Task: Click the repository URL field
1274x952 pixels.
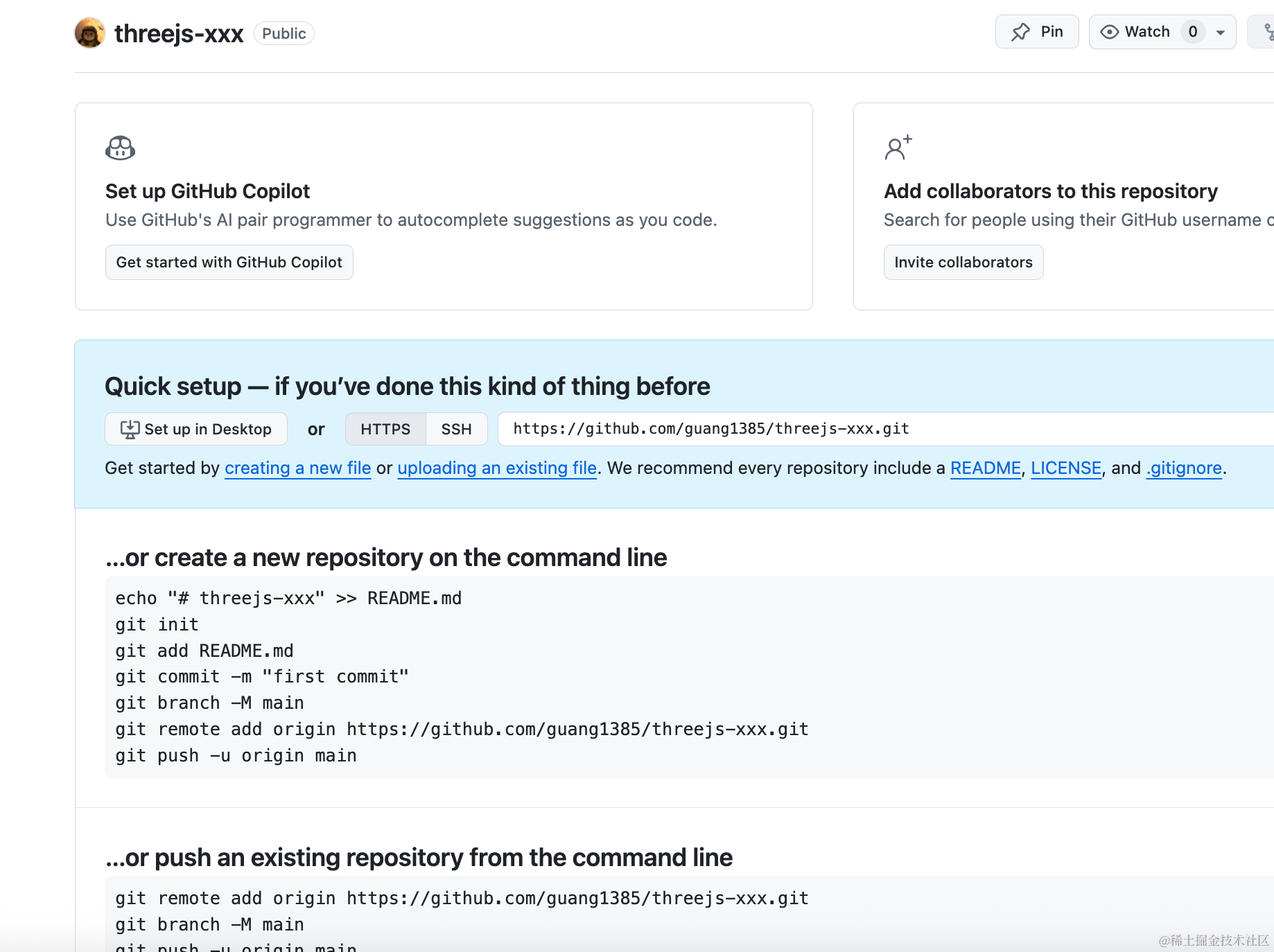Action: pyautogui.click(x=886, y=430)
